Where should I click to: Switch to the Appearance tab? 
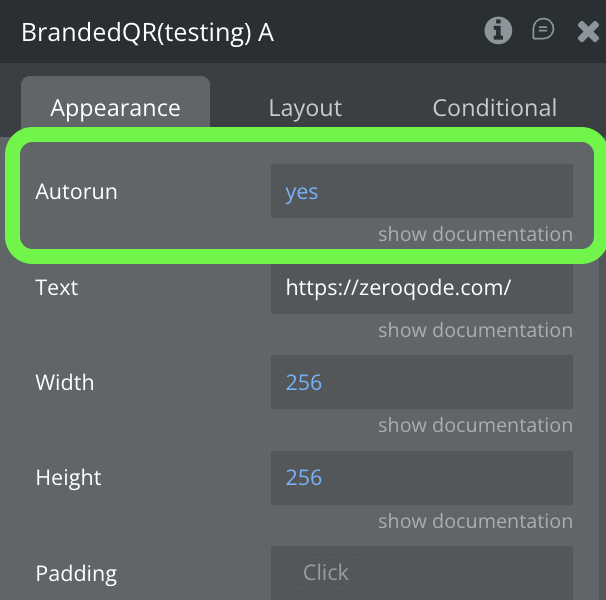click(115, 108)
